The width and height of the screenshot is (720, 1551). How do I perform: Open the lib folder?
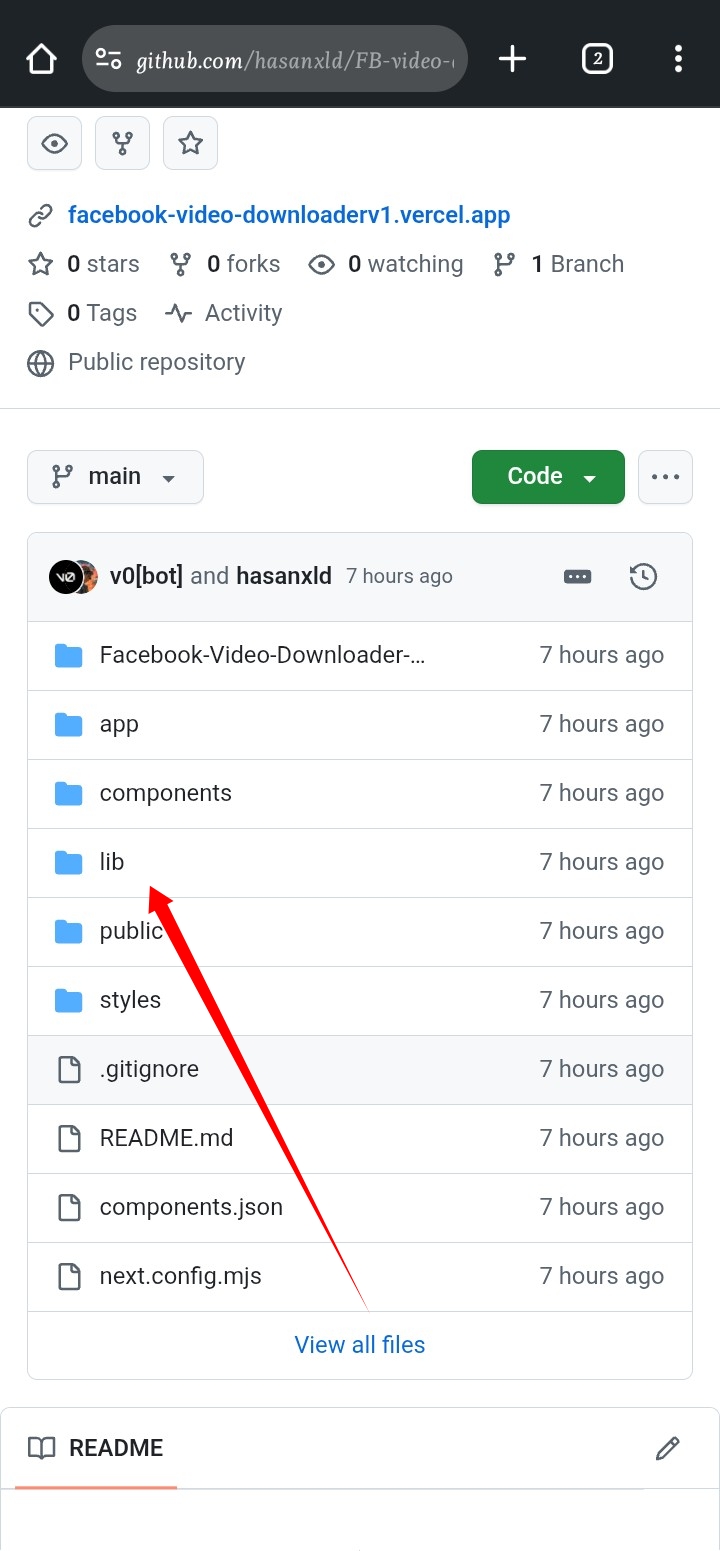point(112,862)
